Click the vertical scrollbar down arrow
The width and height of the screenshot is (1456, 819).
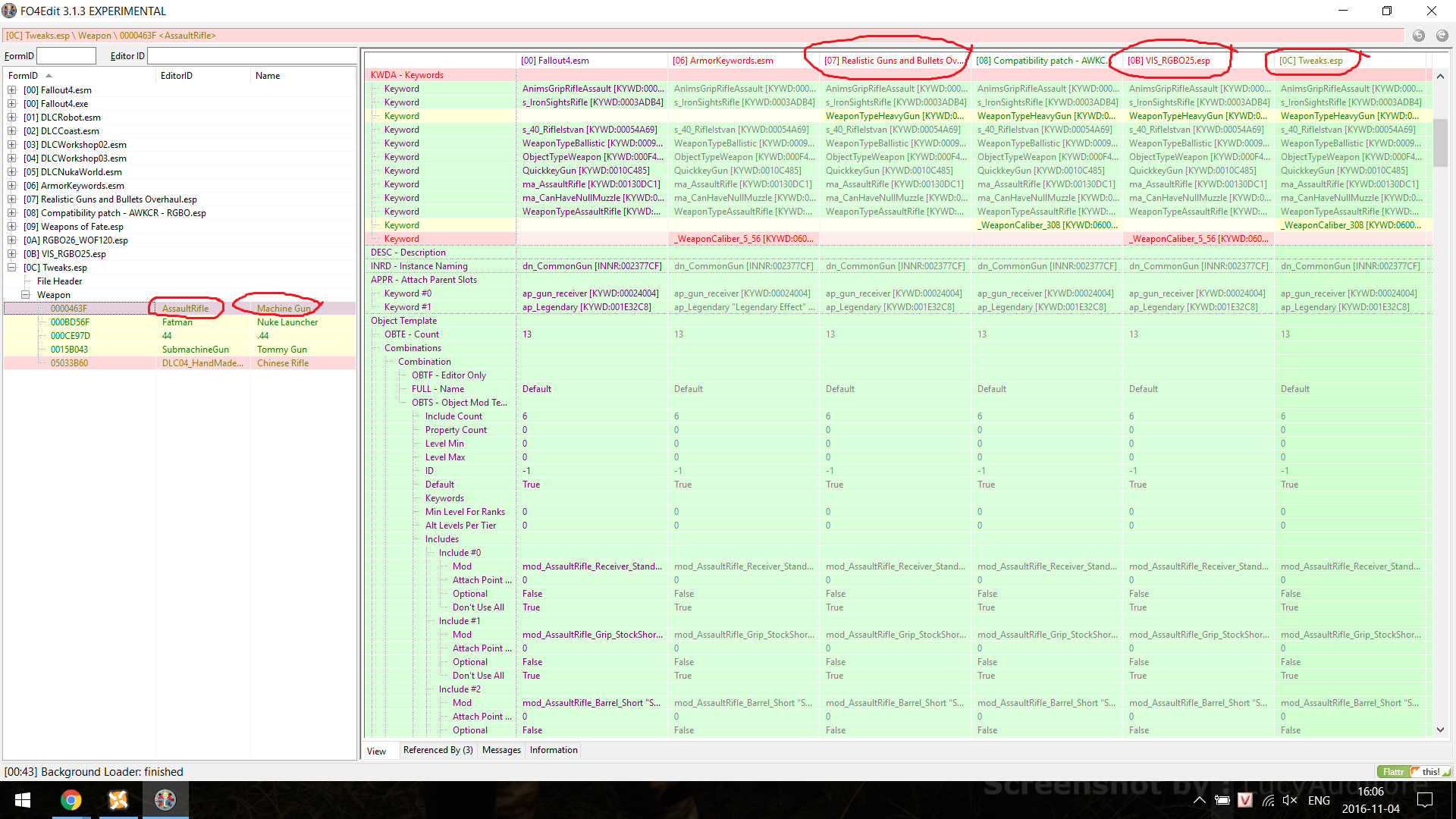click(x=1440, y=730)
